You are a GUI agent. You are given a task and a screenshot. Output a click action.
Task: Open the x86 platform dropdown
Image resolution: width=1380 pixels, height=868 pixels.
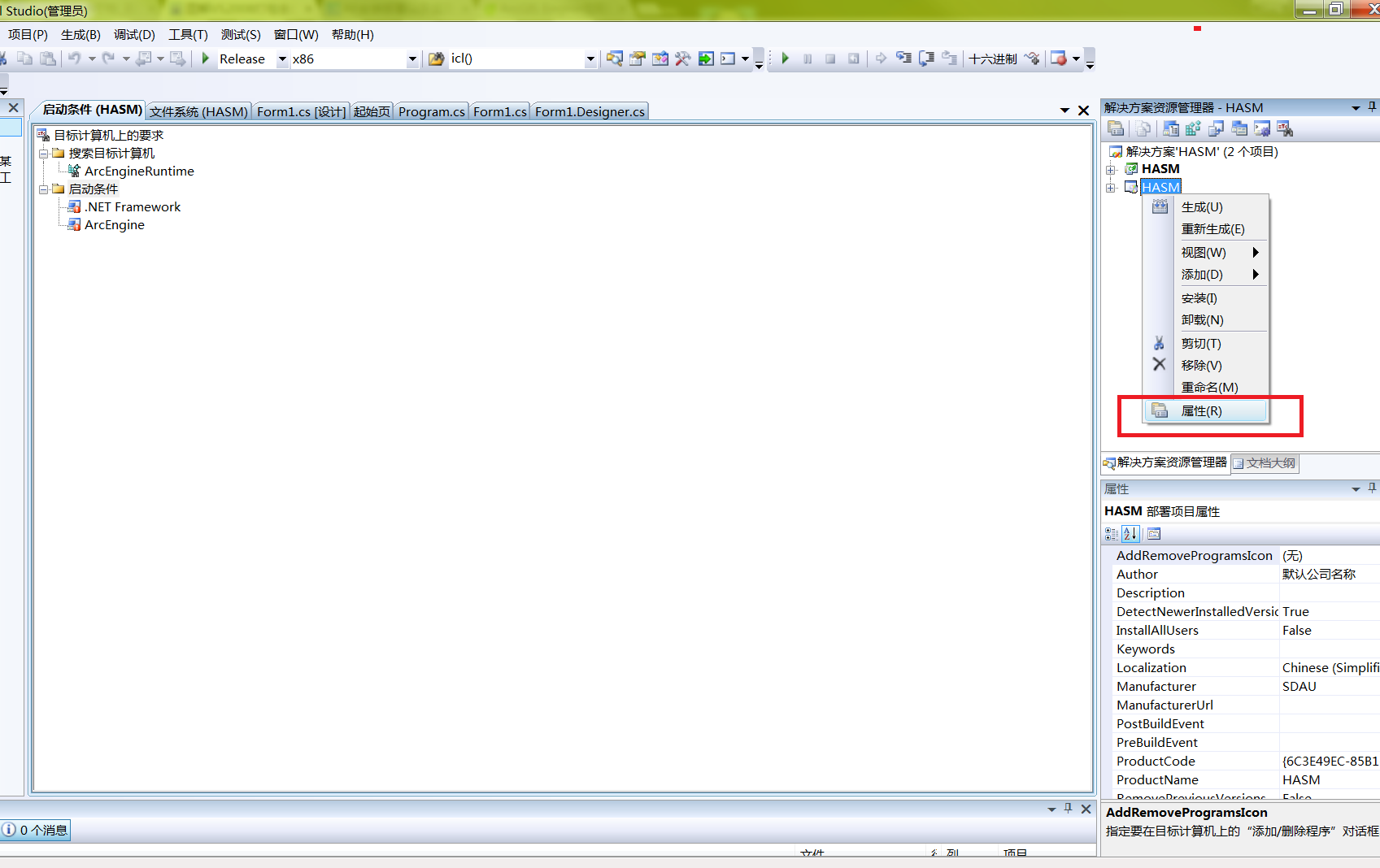(x=412, y=59)
